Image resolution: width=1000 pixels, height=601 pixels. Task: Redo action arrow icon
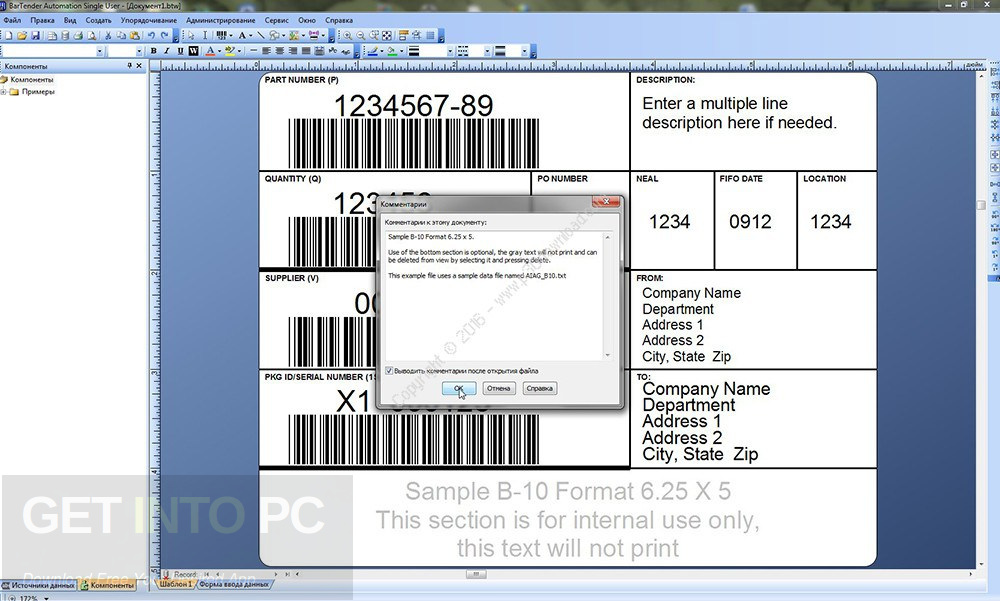click(x=165, y=36)
